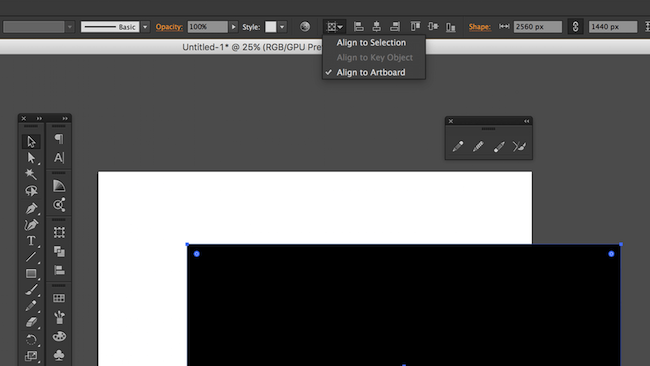650x366 pixels.
Task: Click the Opacity 100% field
Action: pyautogui.click(x=208, y=27)
